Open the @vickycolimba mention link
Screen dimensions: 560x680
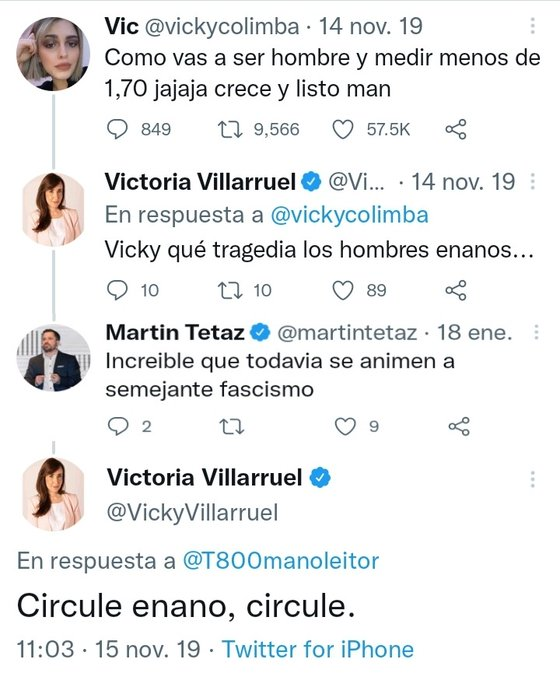pos(350,215)
